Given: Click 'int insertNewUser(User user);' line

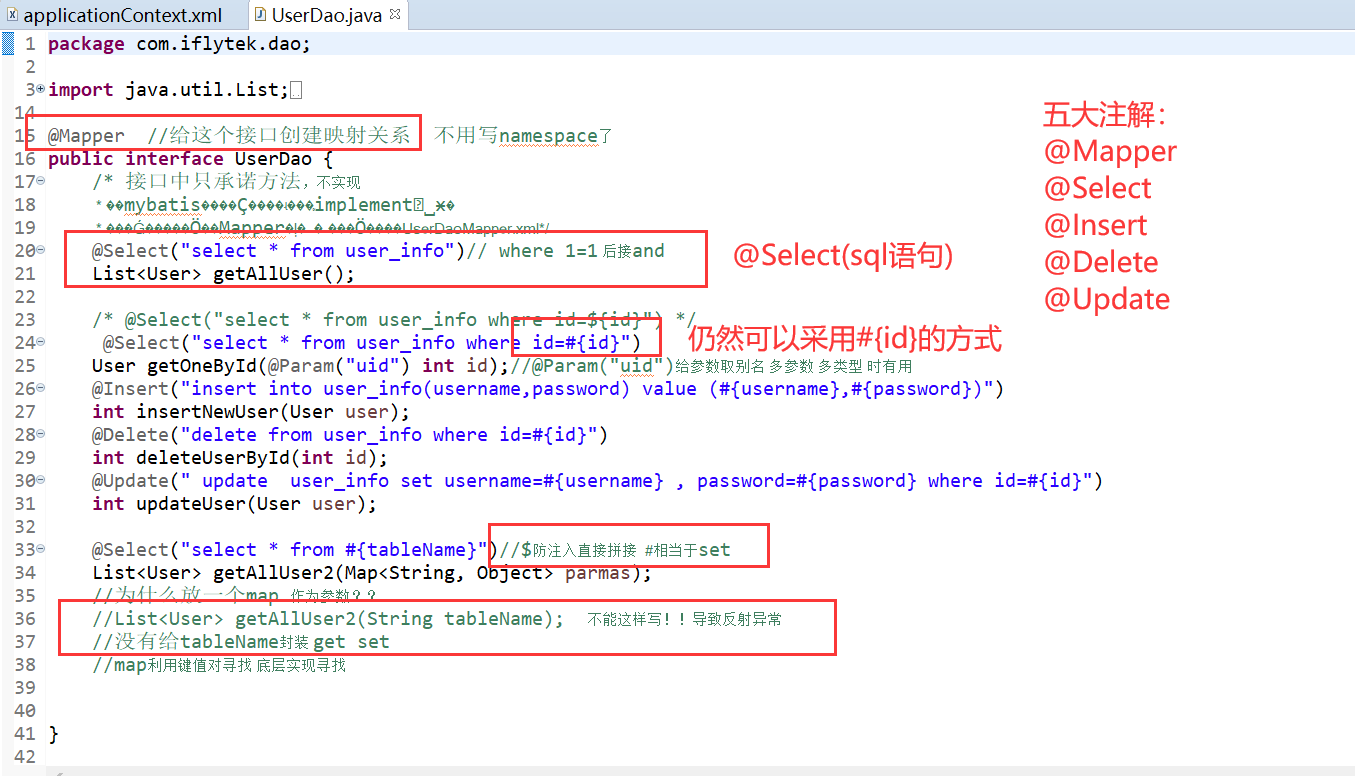Looking at the screenshot, I should coord(251,412).
